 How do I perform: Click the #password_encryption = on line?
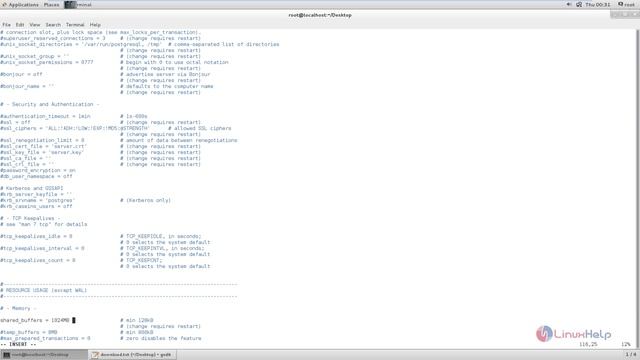[x=38, y=170]
